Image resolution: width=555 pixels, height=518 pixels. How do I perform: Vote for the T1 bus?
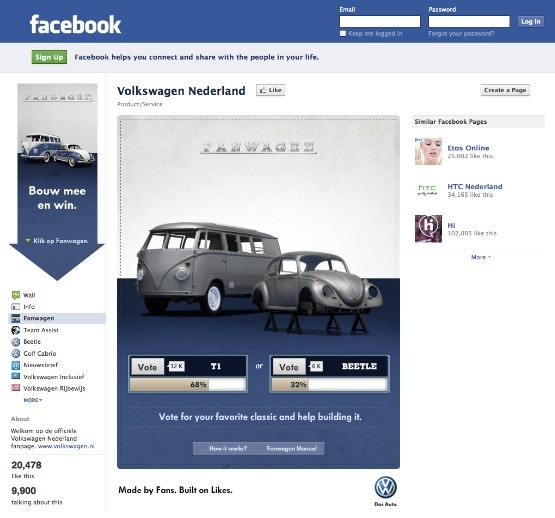147,367
